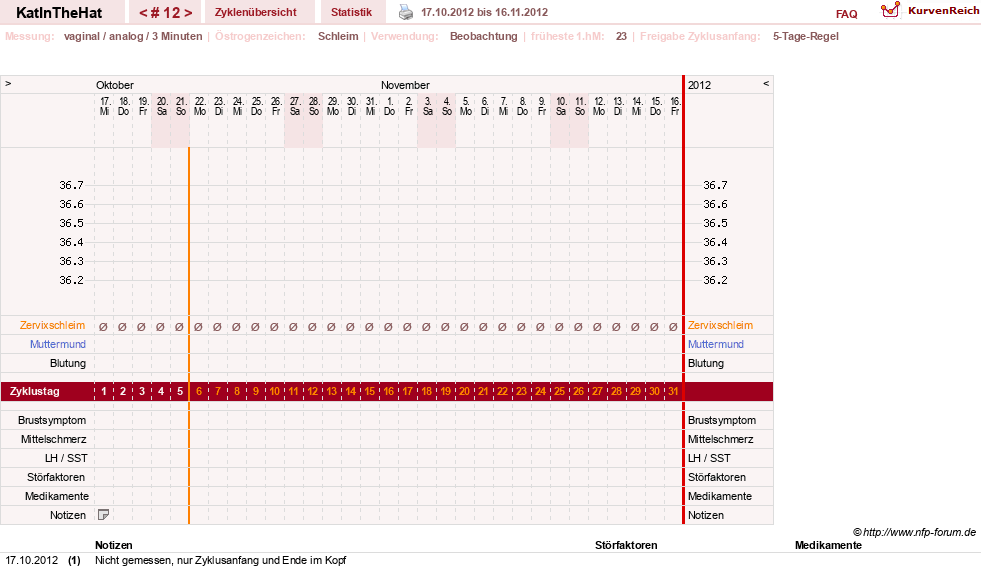Image resolution: width=981 pixels, height=584 pixels.
Task: Click left LH / SST row label
Action: [66, 458]
